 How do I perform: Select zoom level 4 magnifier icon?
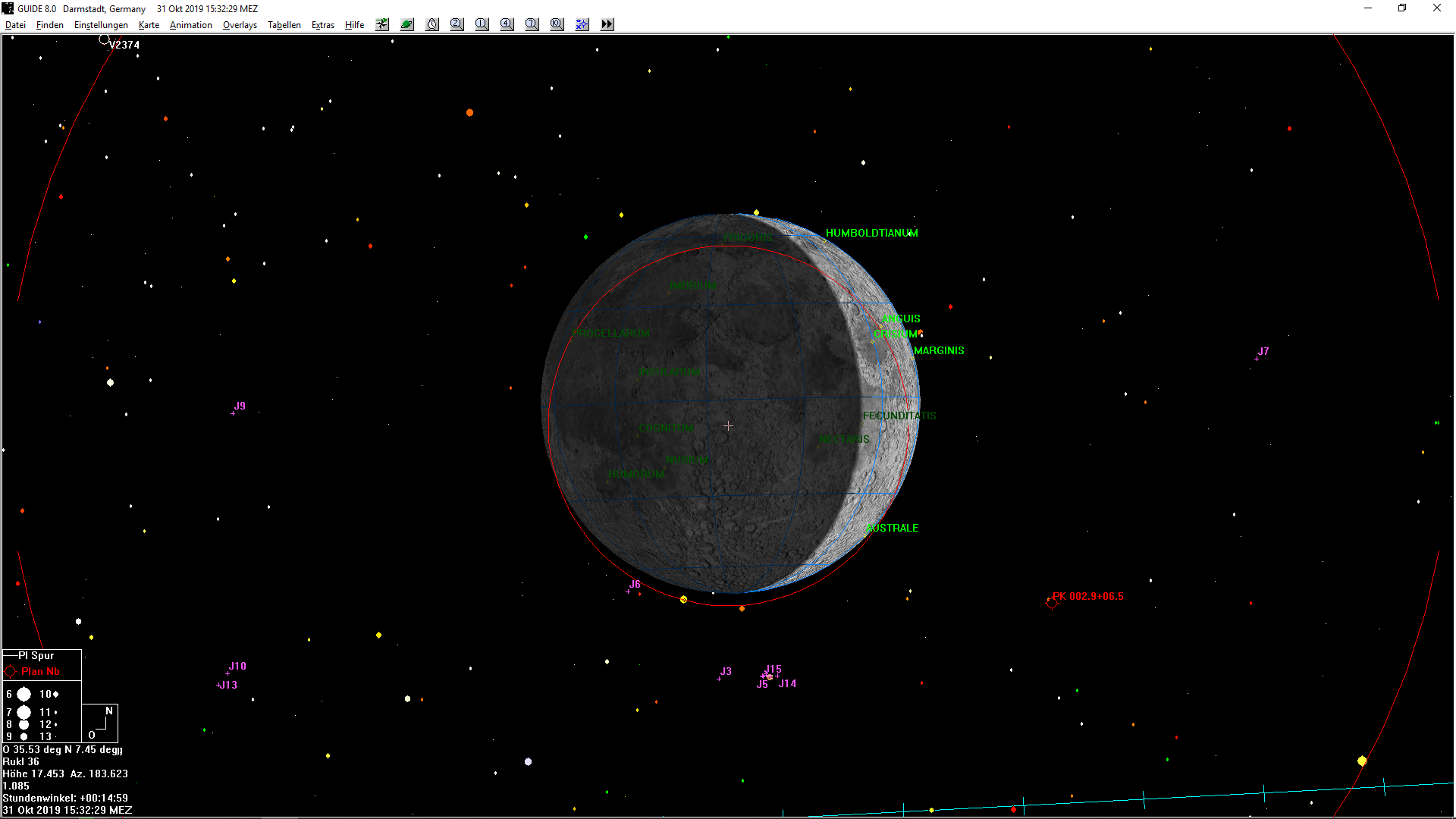[507, 24]
